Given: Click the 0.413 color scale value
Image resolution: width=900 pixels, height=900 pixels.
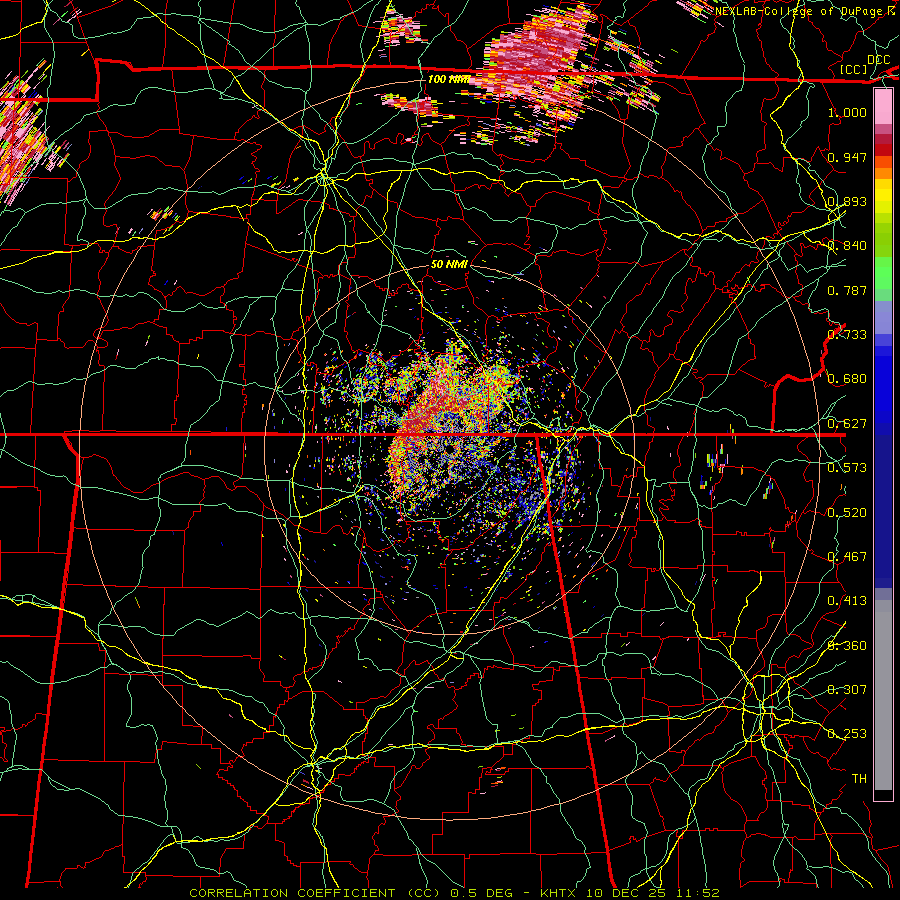Looking at the screenshot, I should 847,601.
